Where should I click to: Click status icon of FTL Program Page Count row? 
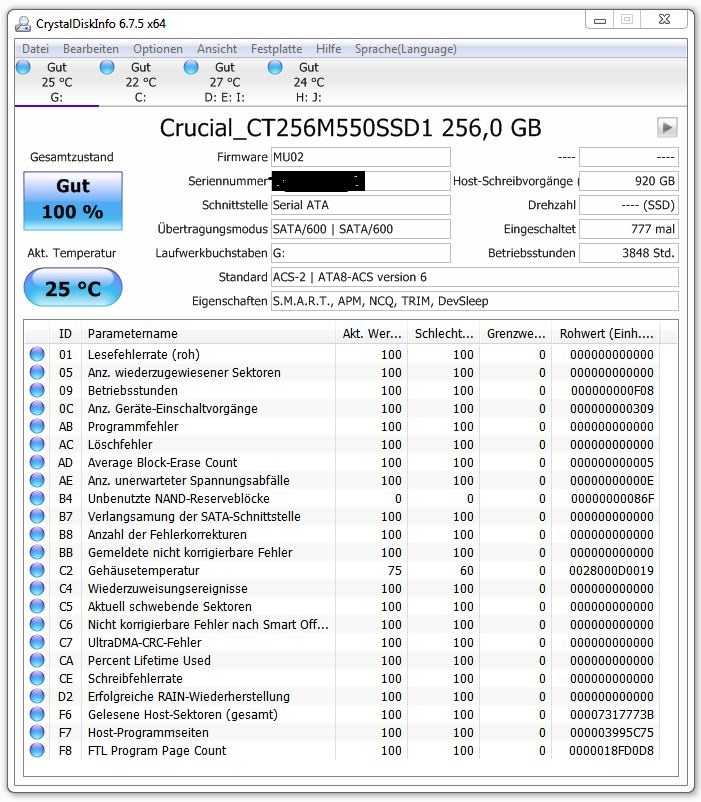tap(37, 750)
